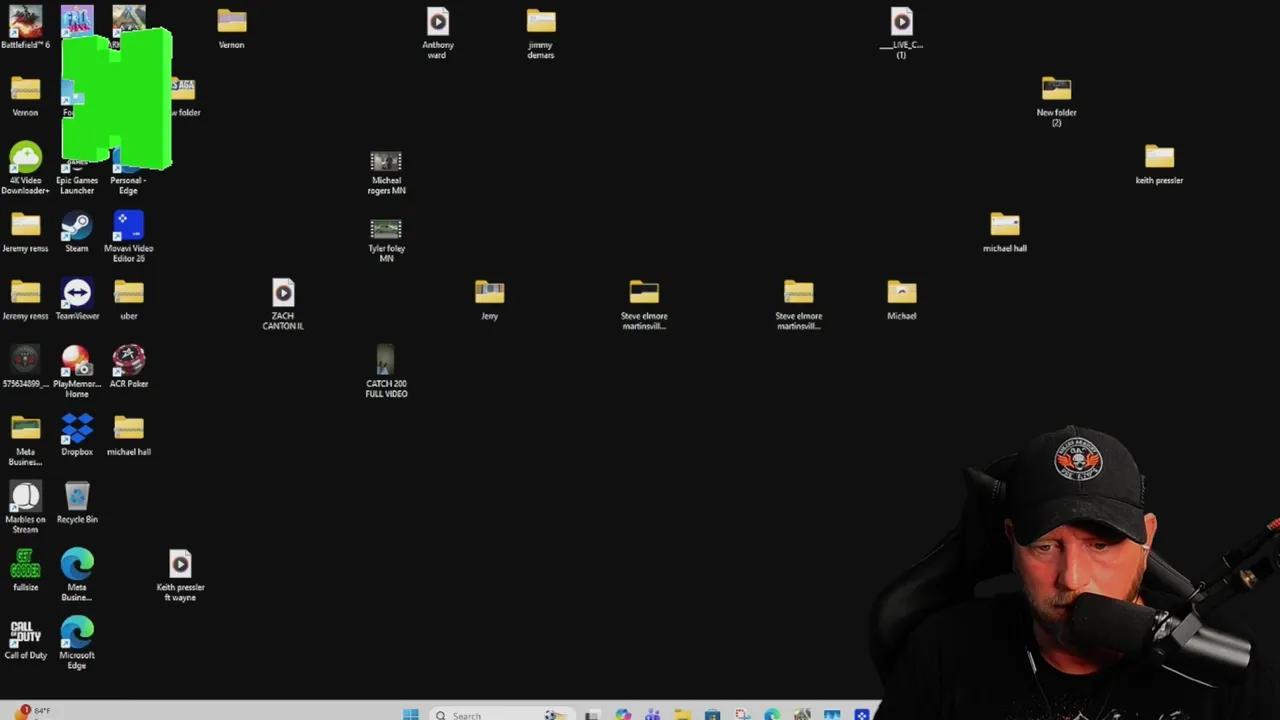This screenshot has width=1280, height=720.
Task: Select the Dropbox desktop icon
Action: (77, 436)
